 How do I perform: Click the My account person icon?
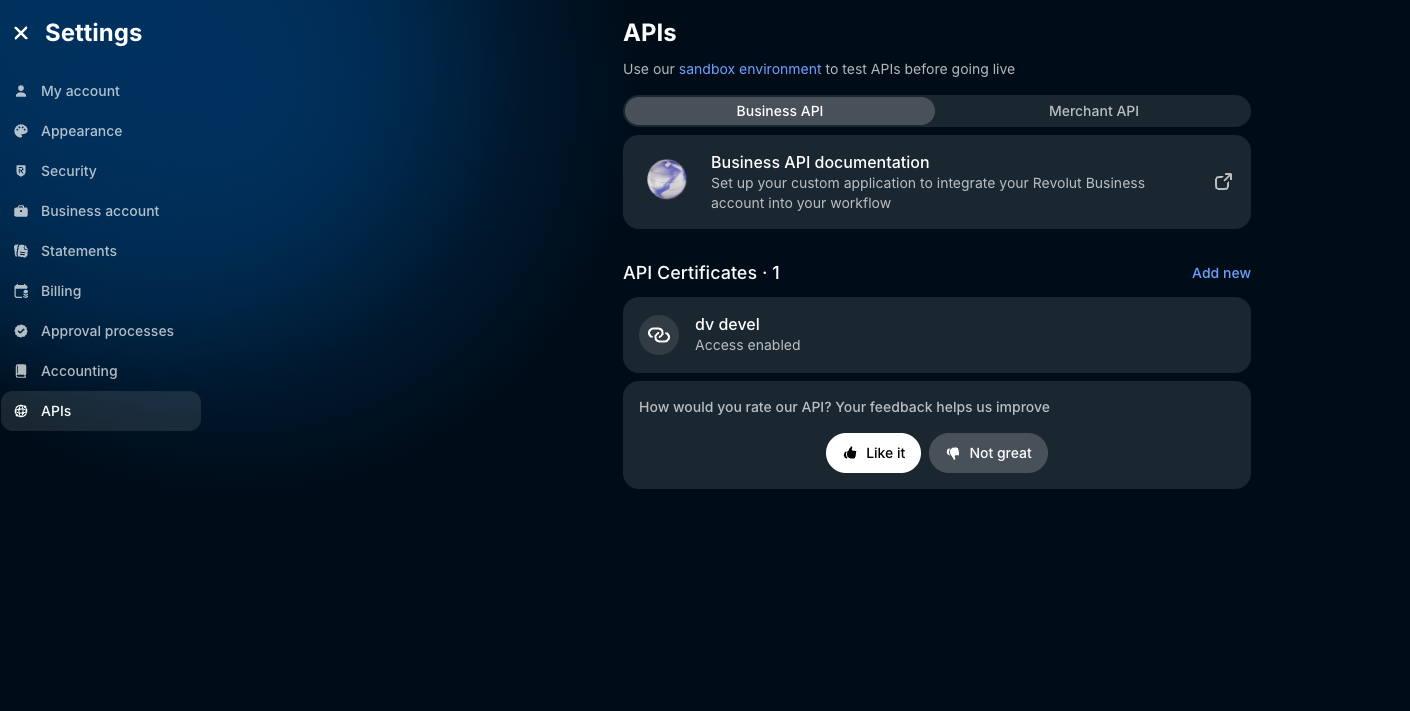pyautogui.click(x=21, y=91)
